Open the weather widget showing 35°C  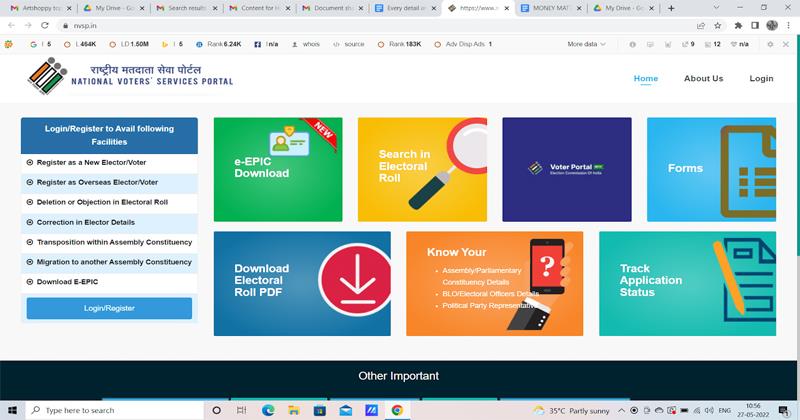point(571,410)
